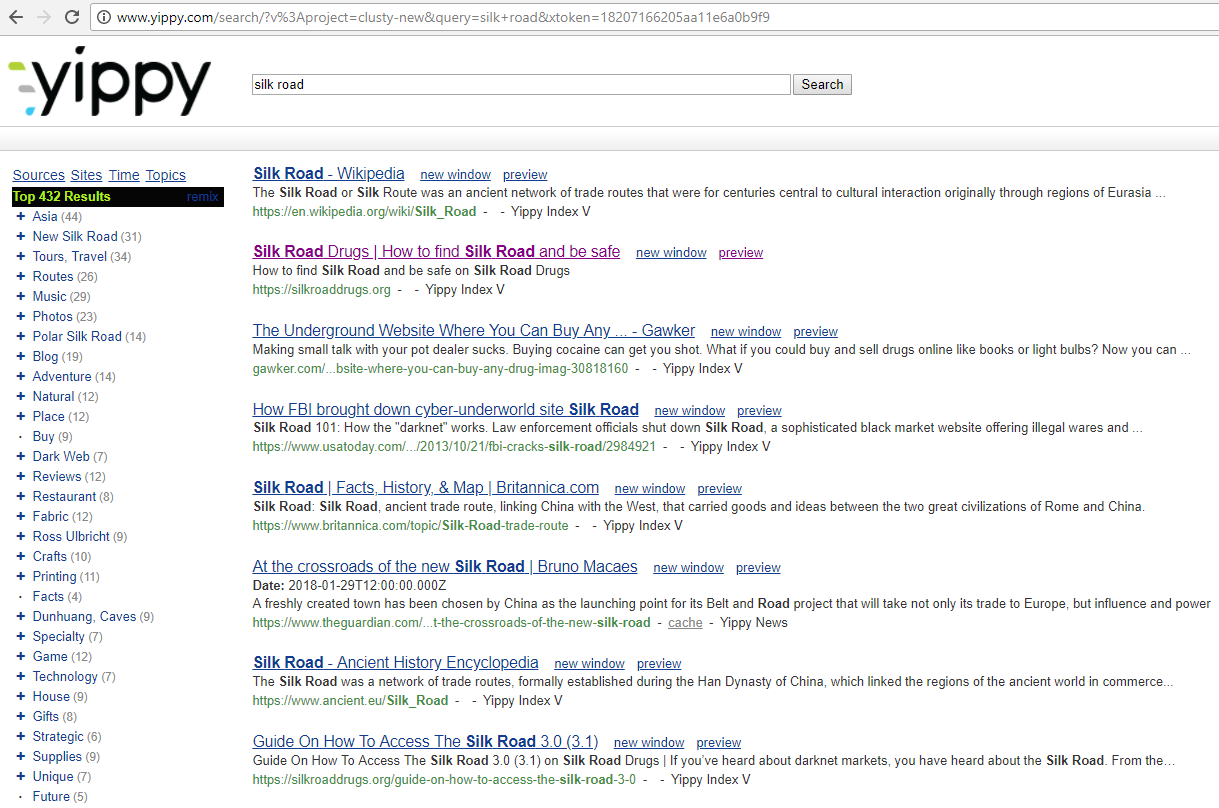Expand the Polar Silk Road cluster
This screenshot has height=808, width=1219.
pyautogui.click(x=21, y=336)
